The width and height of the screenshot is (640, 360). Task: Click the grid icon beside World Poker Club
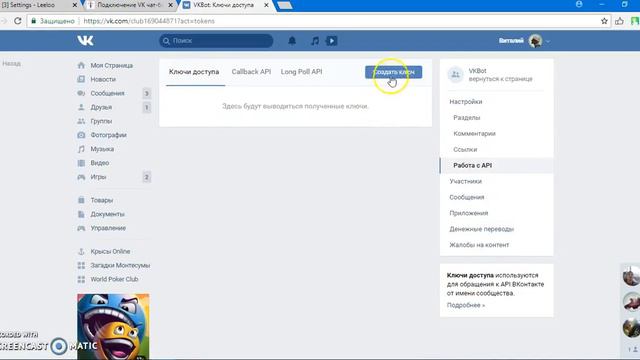click(x=81, y=279)
